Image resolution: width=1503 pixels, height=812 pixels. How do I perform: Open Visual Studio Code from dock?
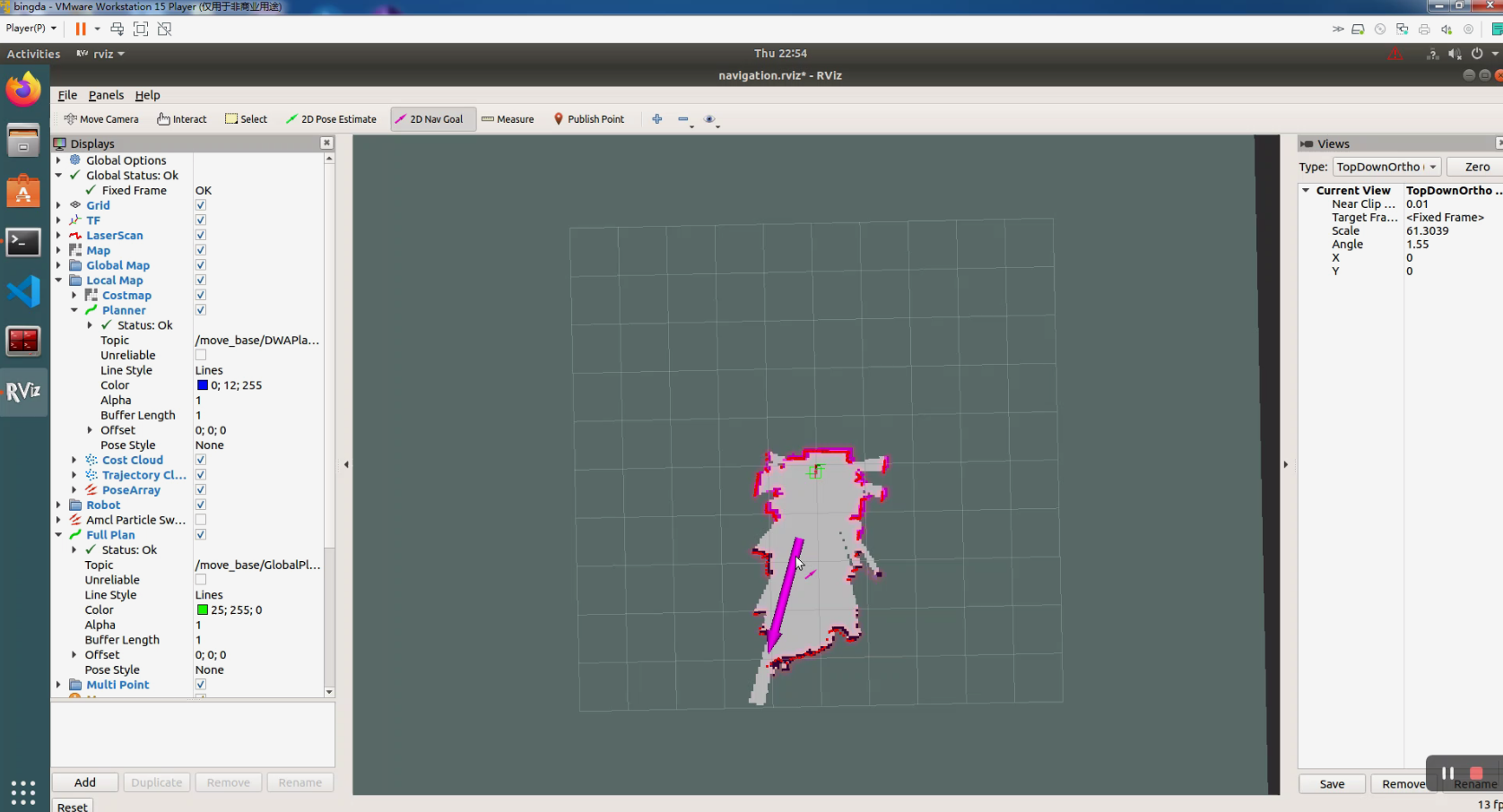tap(23, 292)
